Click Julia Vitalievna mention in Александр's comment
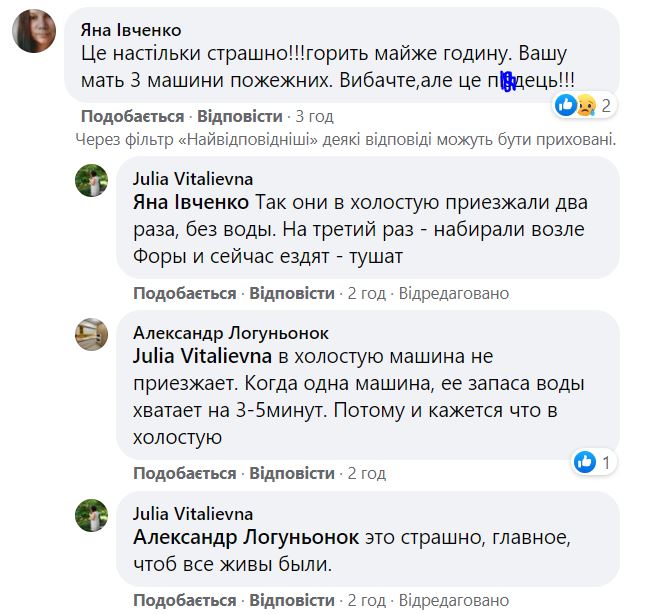 coord(203,355)
